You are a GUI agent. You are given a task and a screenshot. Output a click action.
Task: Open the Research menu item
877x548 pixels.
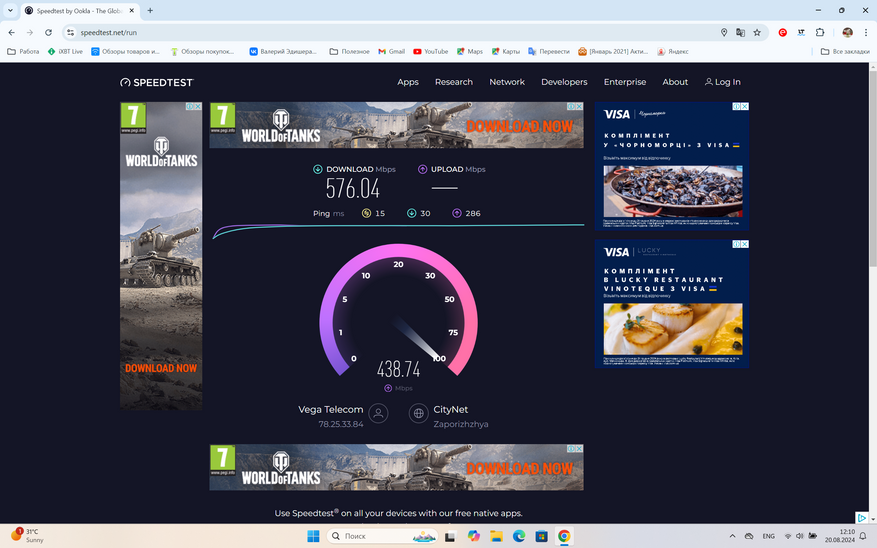point(454,82)
